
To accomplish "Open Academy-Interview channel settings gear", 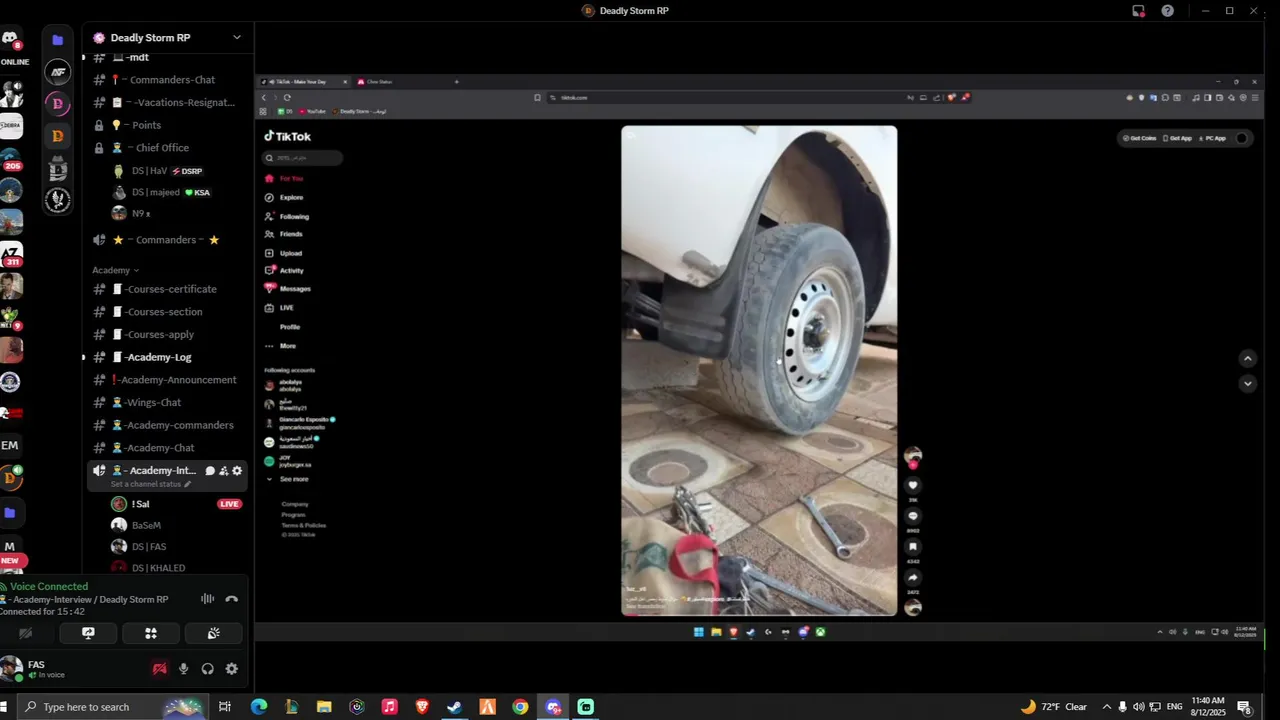I will click(x=237, y=471).
